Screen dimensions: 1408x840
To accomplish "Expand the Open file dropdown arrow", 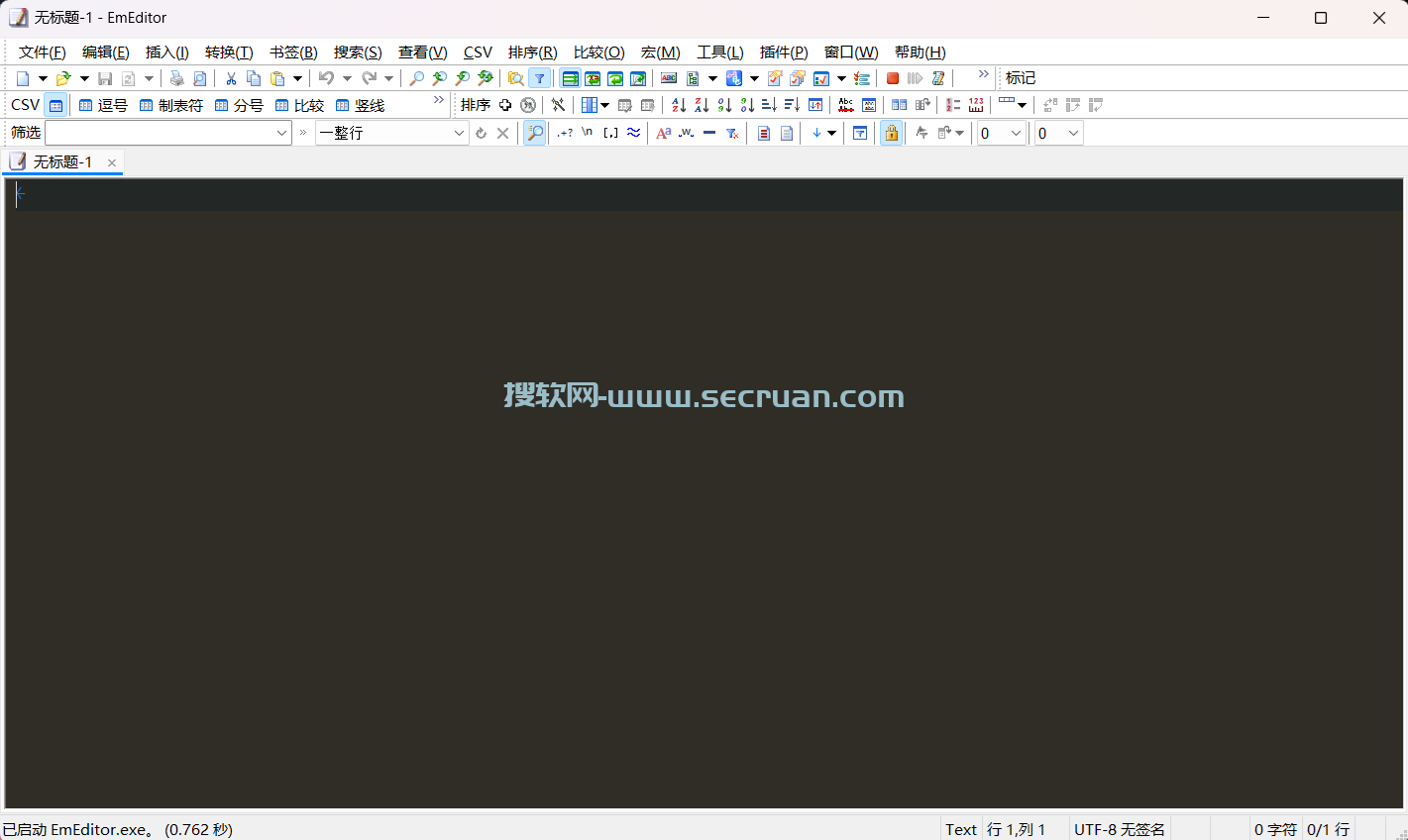I will point(84,78).
